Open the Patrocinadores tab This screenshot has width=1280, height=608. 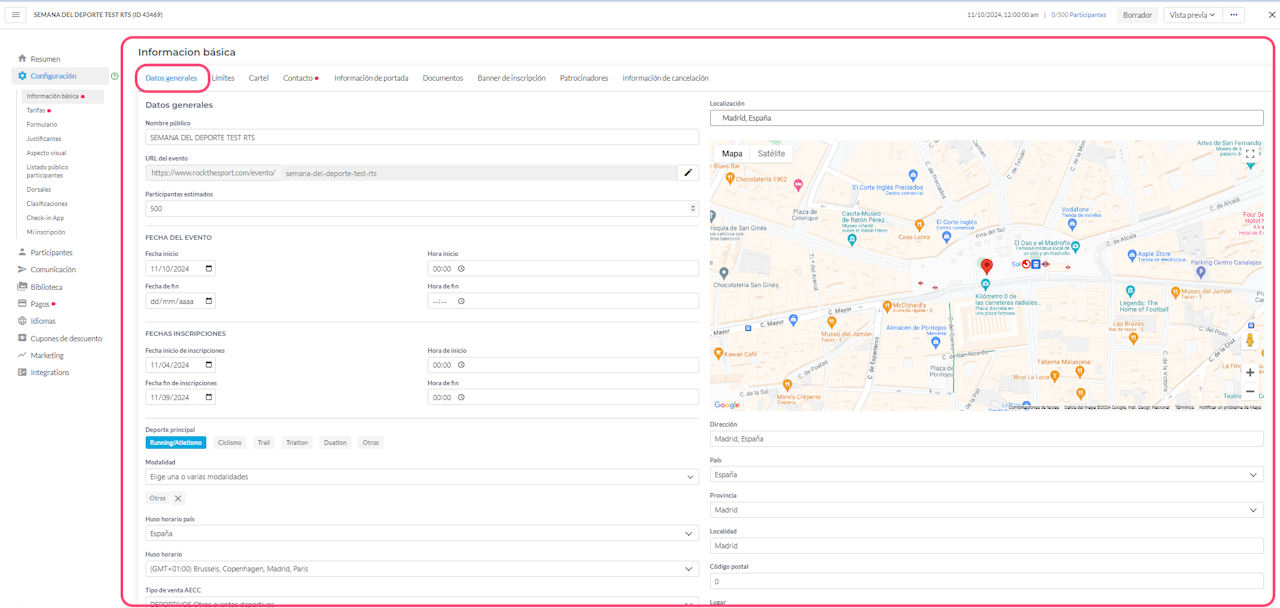pos(583,78)
